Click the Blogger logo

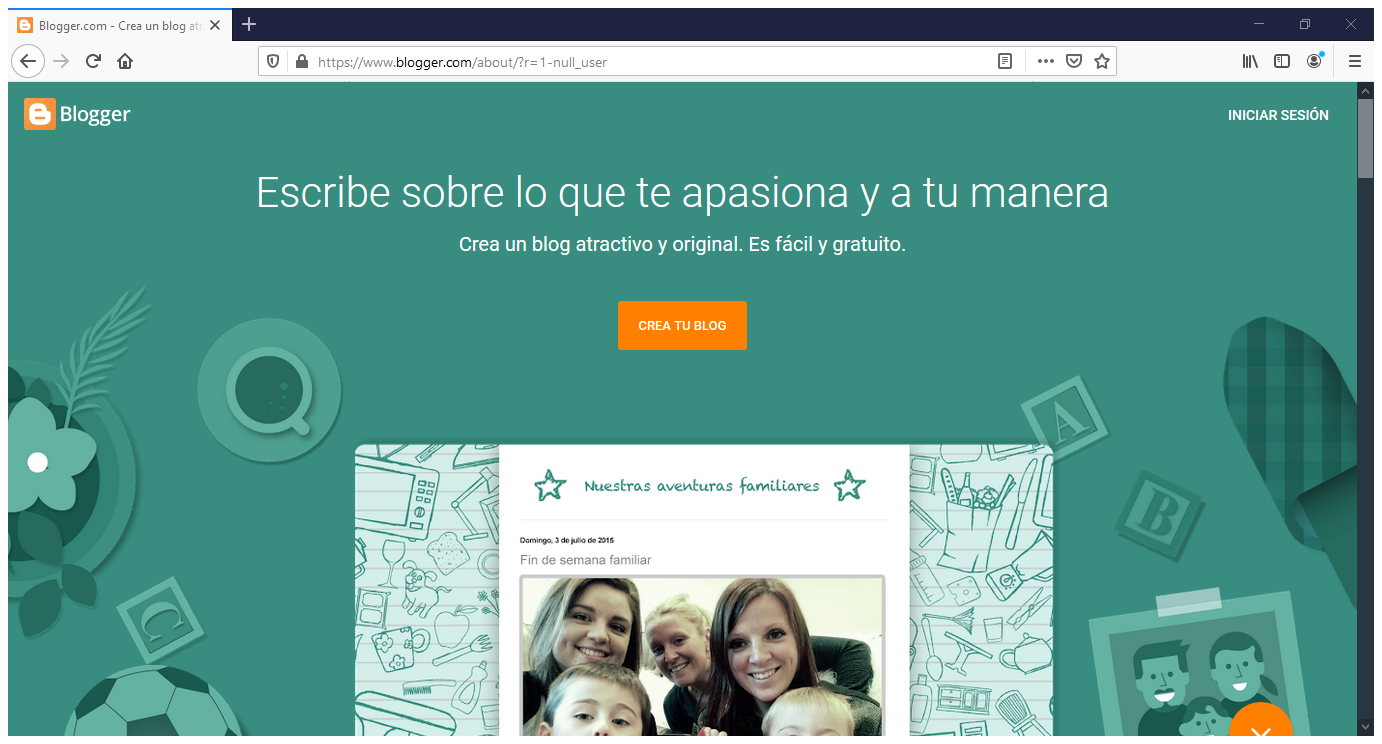click(x=78, y=115)
